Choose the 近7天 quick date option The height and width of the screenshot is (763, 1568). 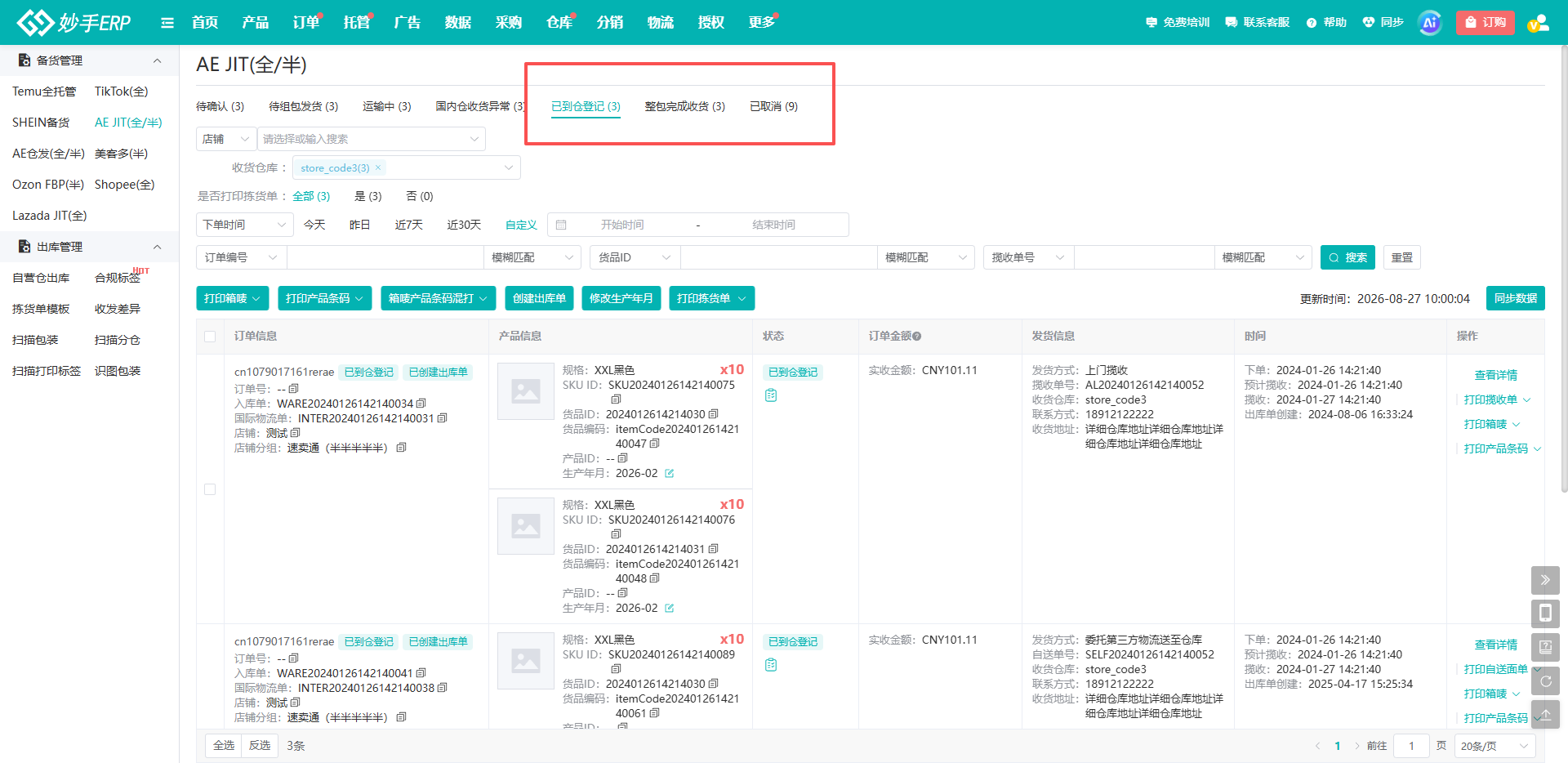(x=409, y=225)
